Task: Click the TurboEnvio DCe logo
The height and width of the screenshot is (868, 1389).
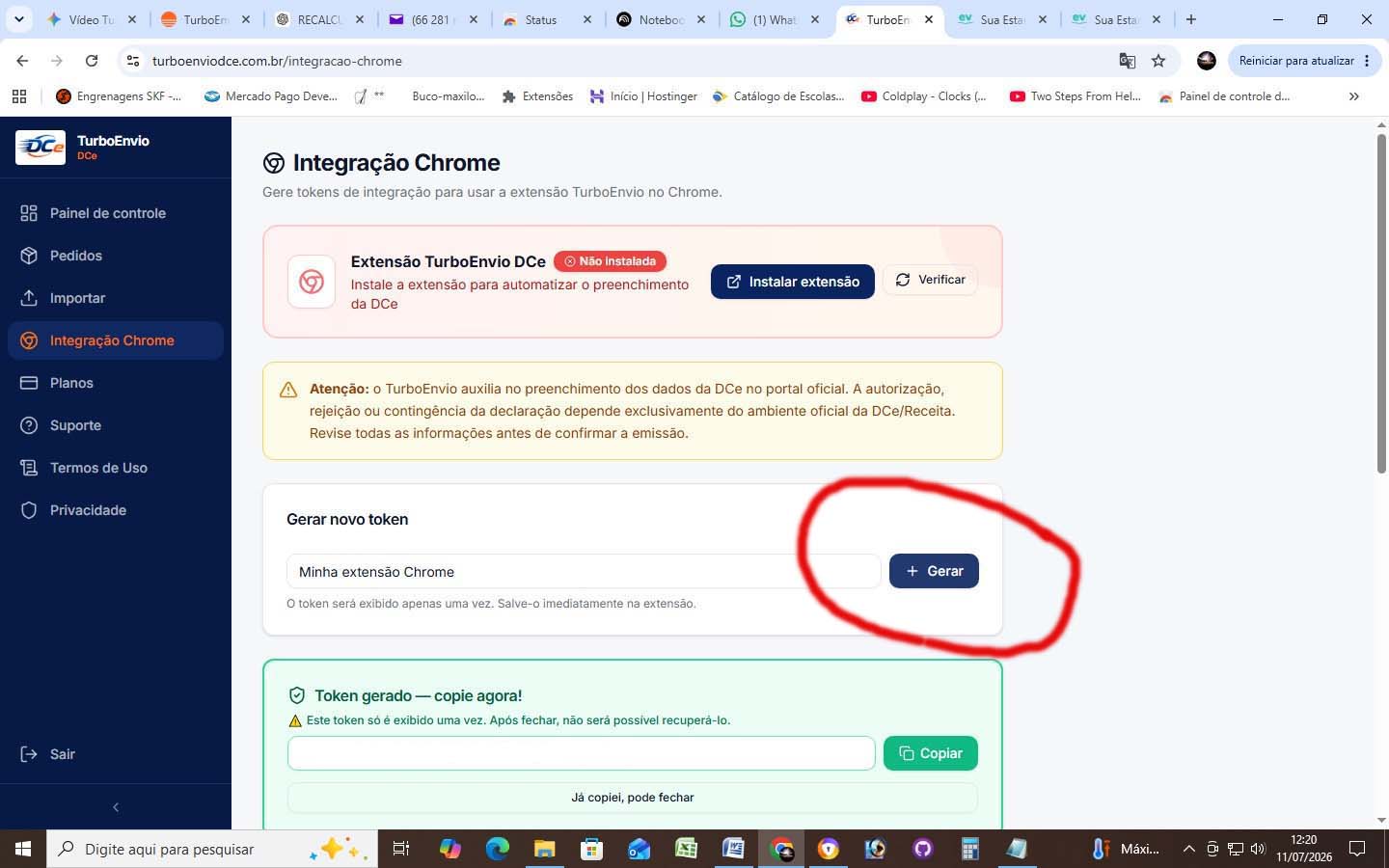Action: 41,148
